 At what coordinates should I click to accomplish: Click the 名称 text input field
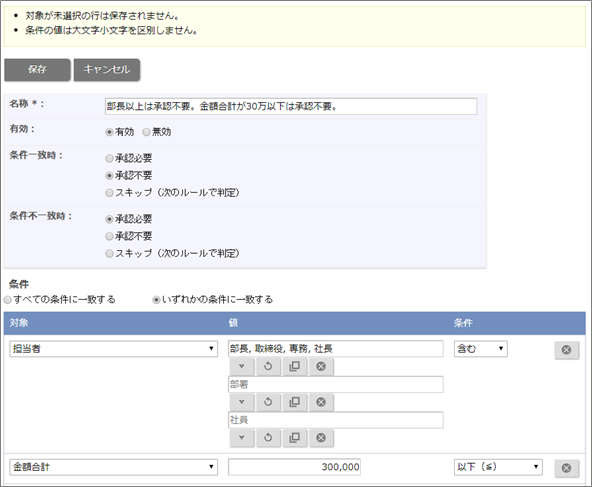point(291,106)
